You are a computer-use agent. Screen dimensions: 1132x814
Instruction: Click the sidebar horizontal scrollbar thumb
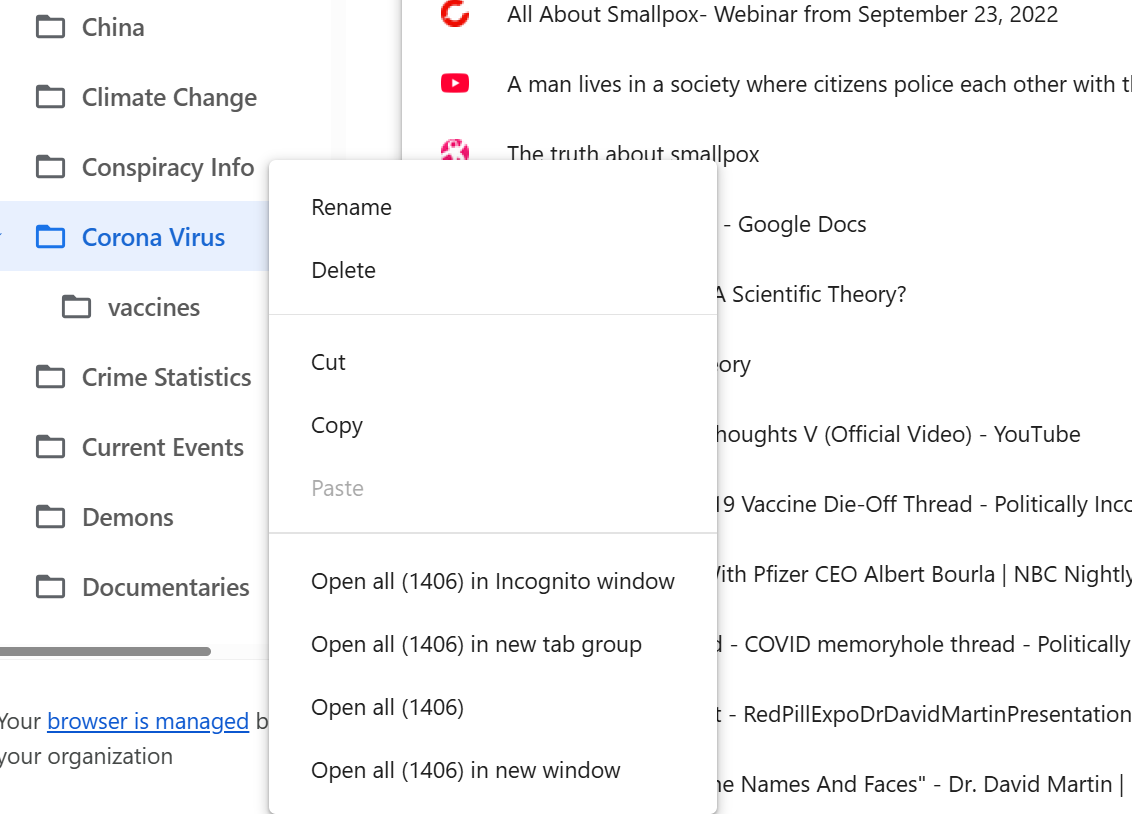coord(105,652)
